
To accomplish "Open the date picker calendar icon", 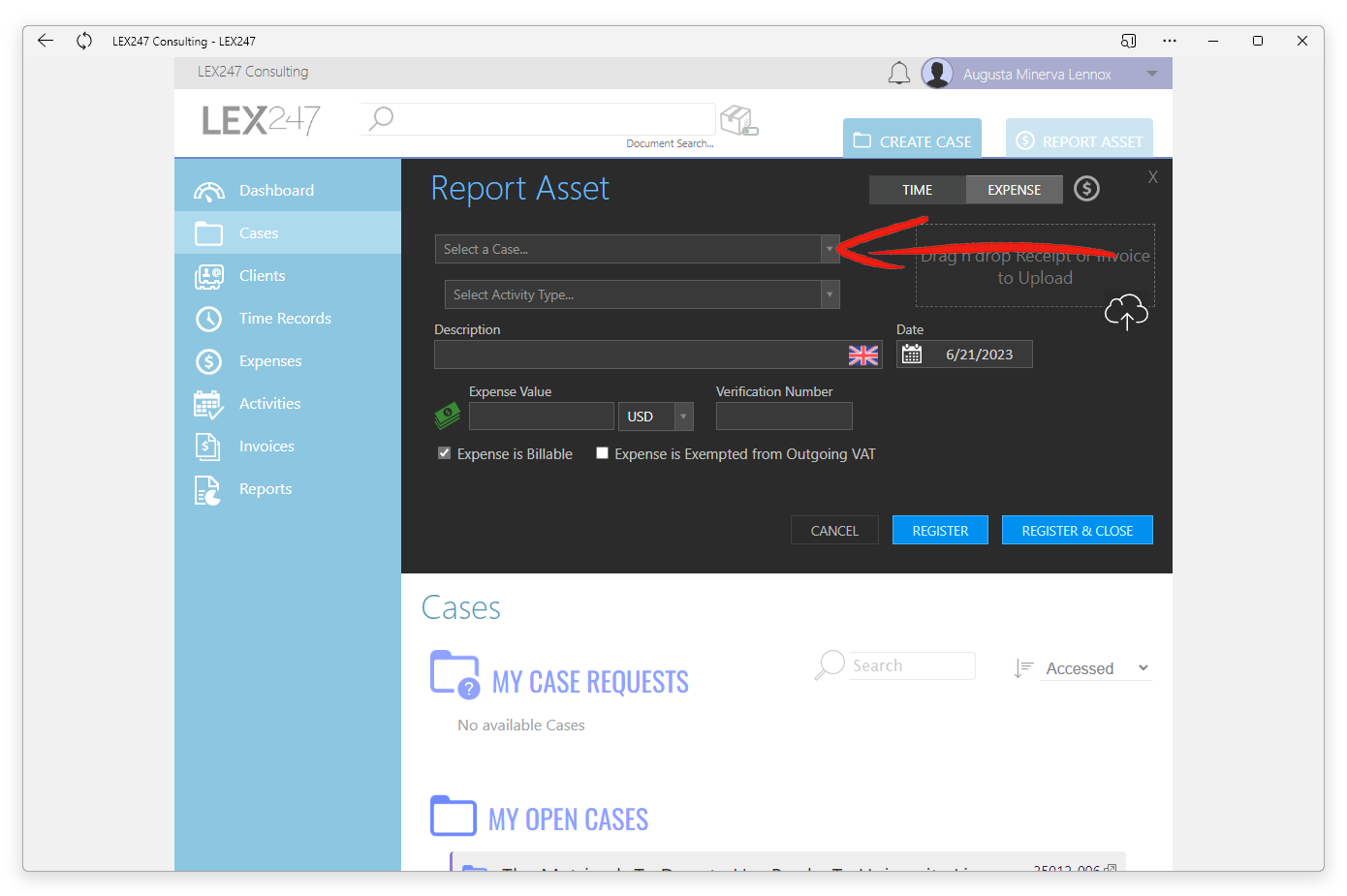I will click(912, 355).
